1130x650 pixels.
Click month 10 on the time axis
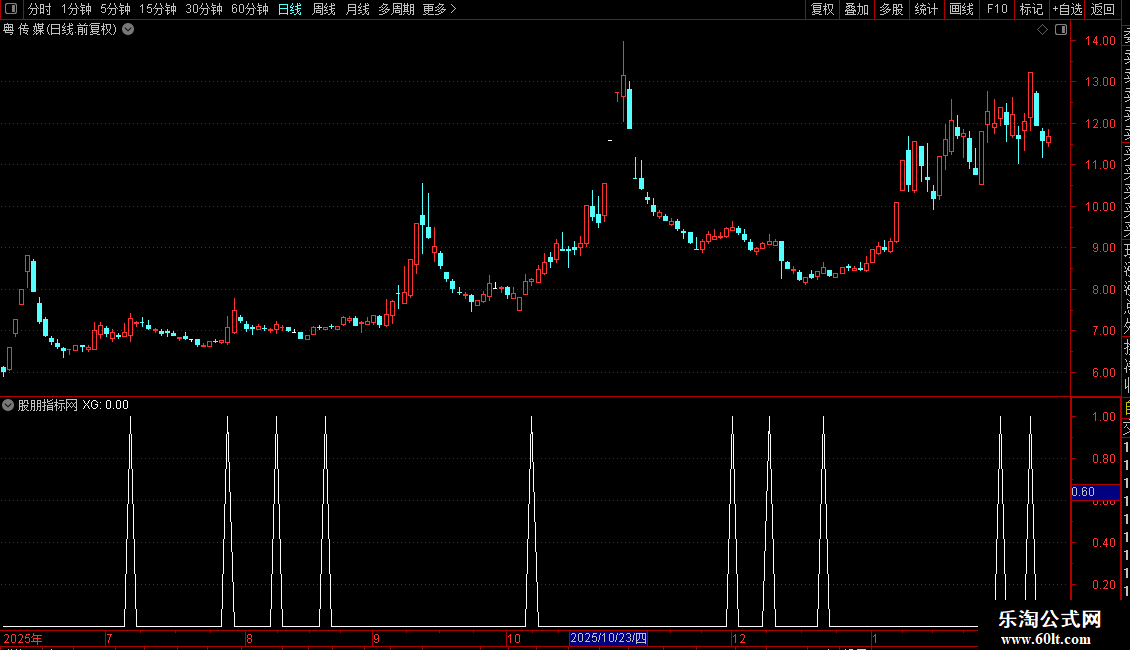point(514,638)
